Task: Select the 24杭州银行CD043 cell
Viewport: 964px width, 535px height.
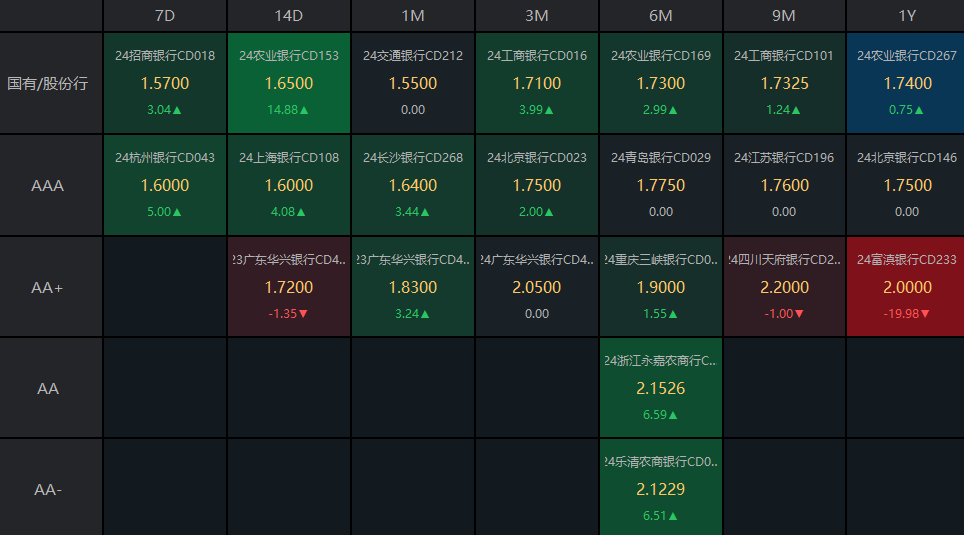Action: [x=165, y=185]
